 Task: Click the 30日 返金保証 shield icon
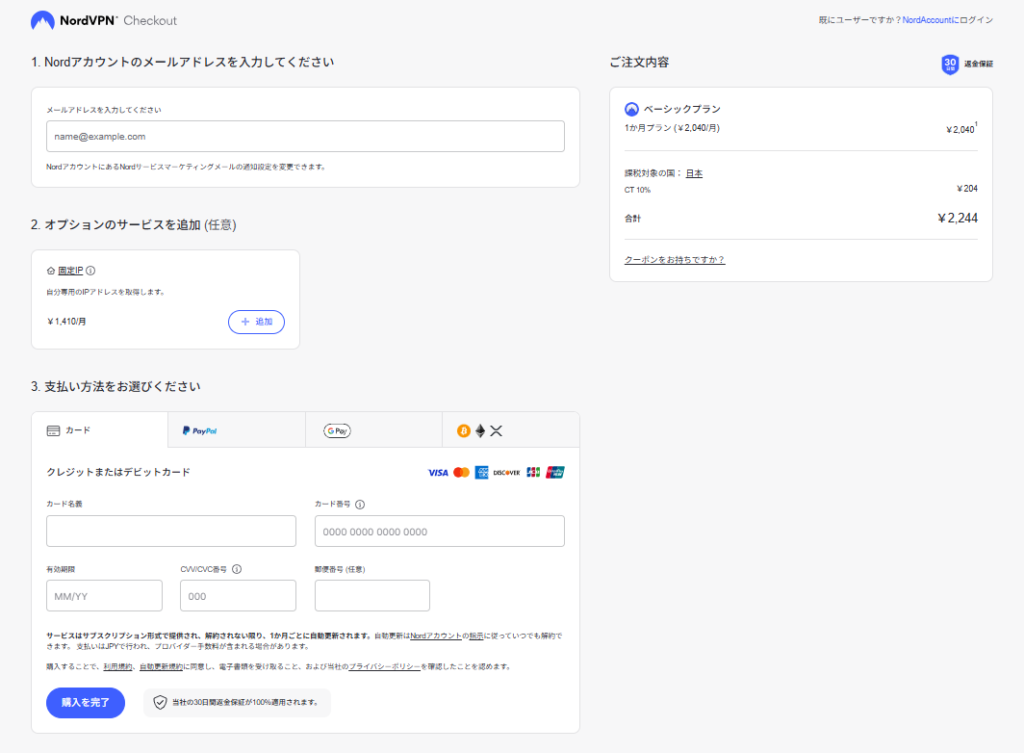(950, 64)
